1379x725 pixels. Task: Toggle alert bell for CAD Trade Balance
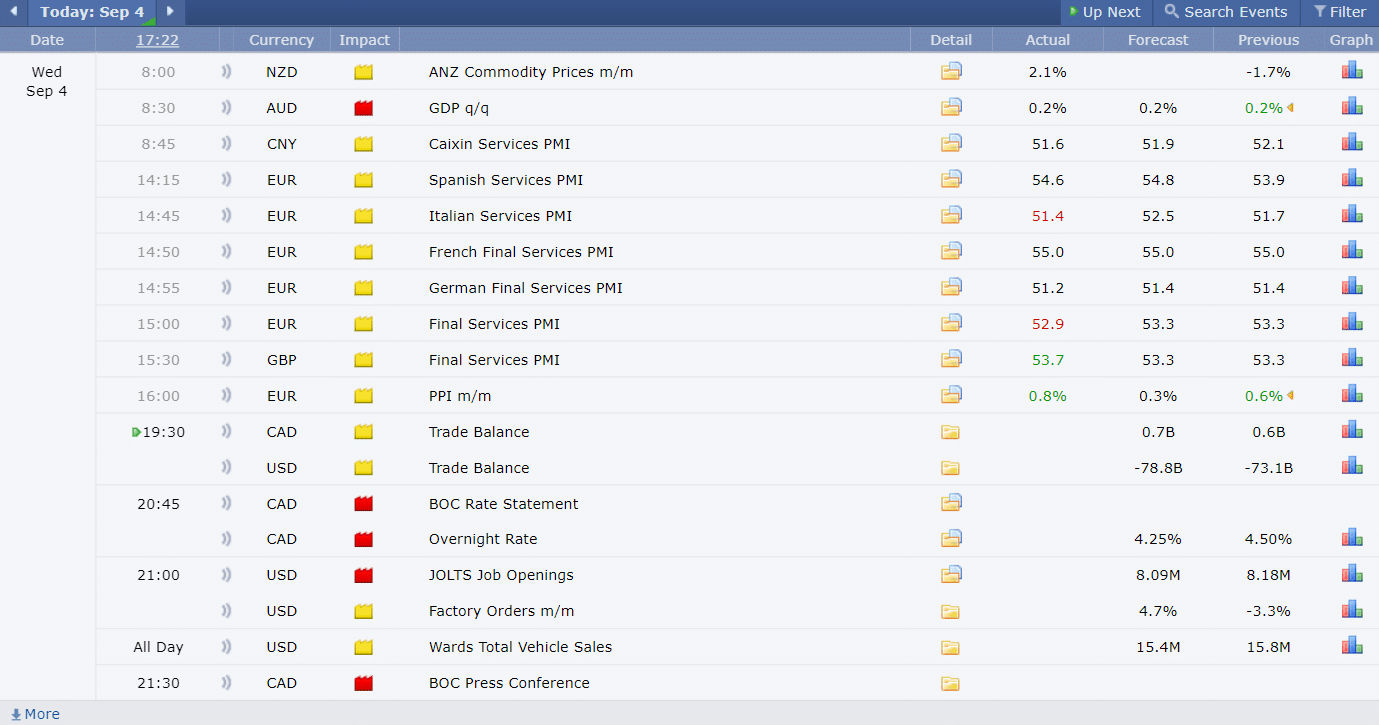pyautogui.click(x=226, y=432)
